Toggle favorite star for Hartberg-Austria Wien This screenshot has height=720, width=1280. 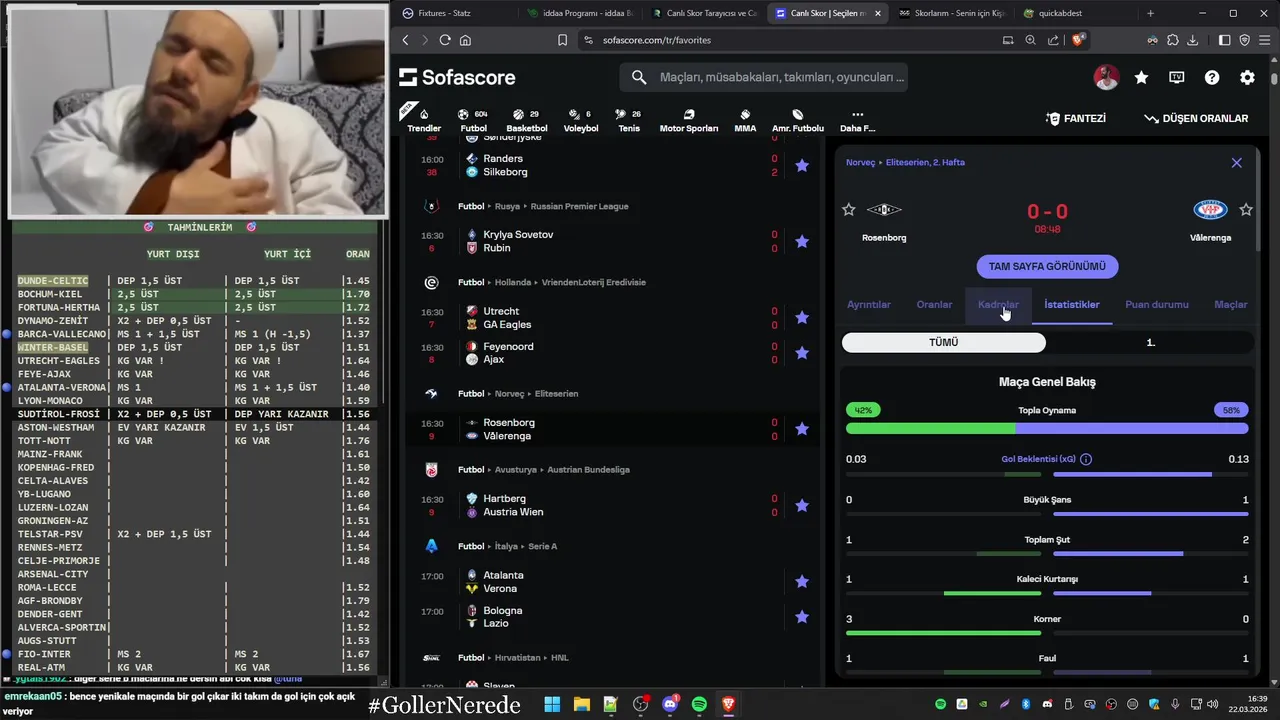tap(802, 505)
